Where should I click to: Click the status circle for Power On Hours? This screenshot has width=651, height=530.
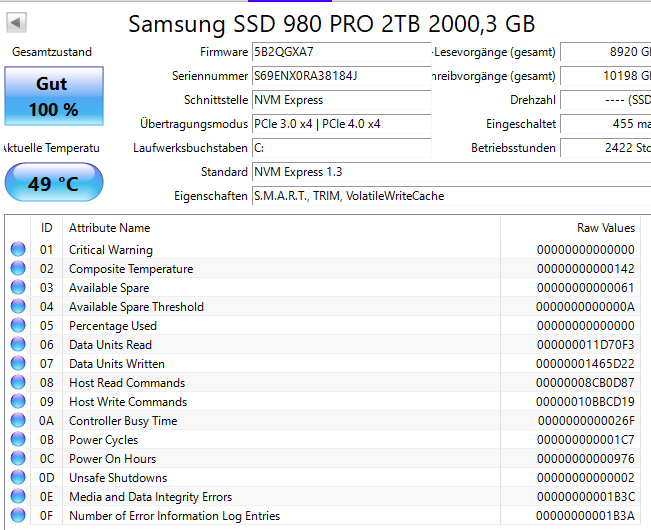[18, 458]
